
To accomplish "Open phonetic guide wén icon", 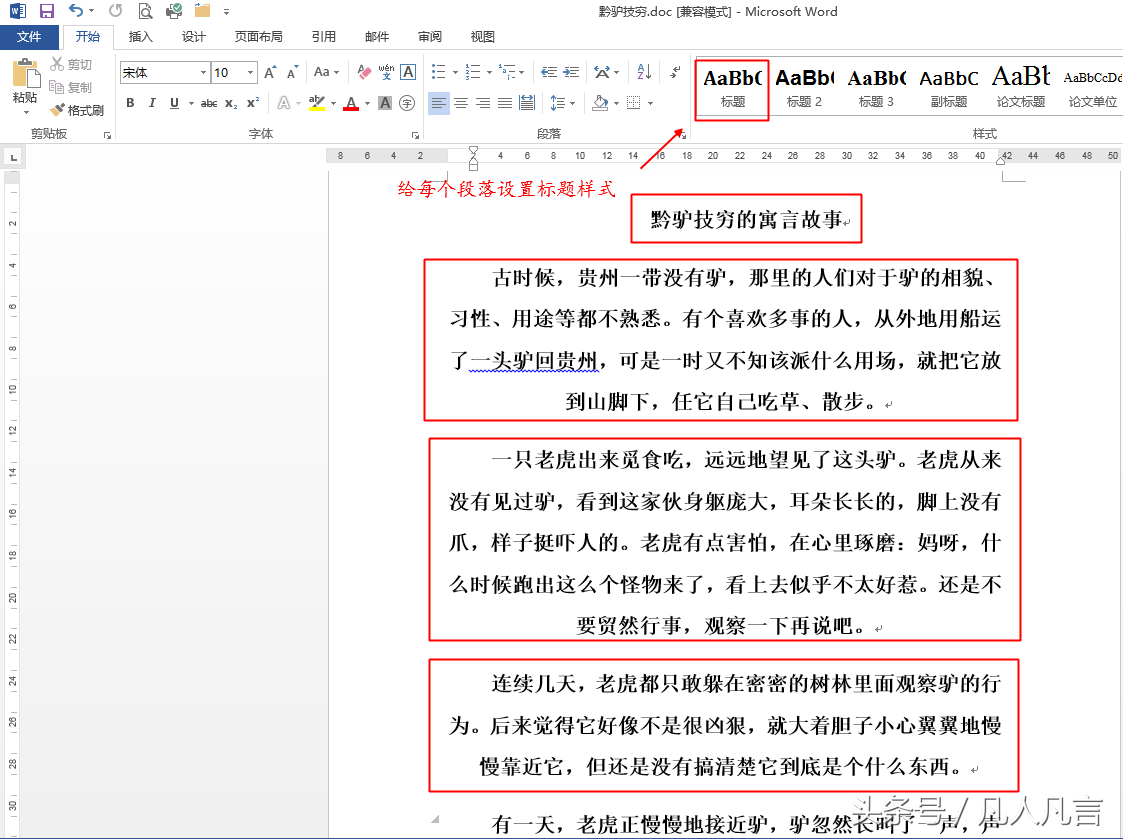I will click(386, 72).
